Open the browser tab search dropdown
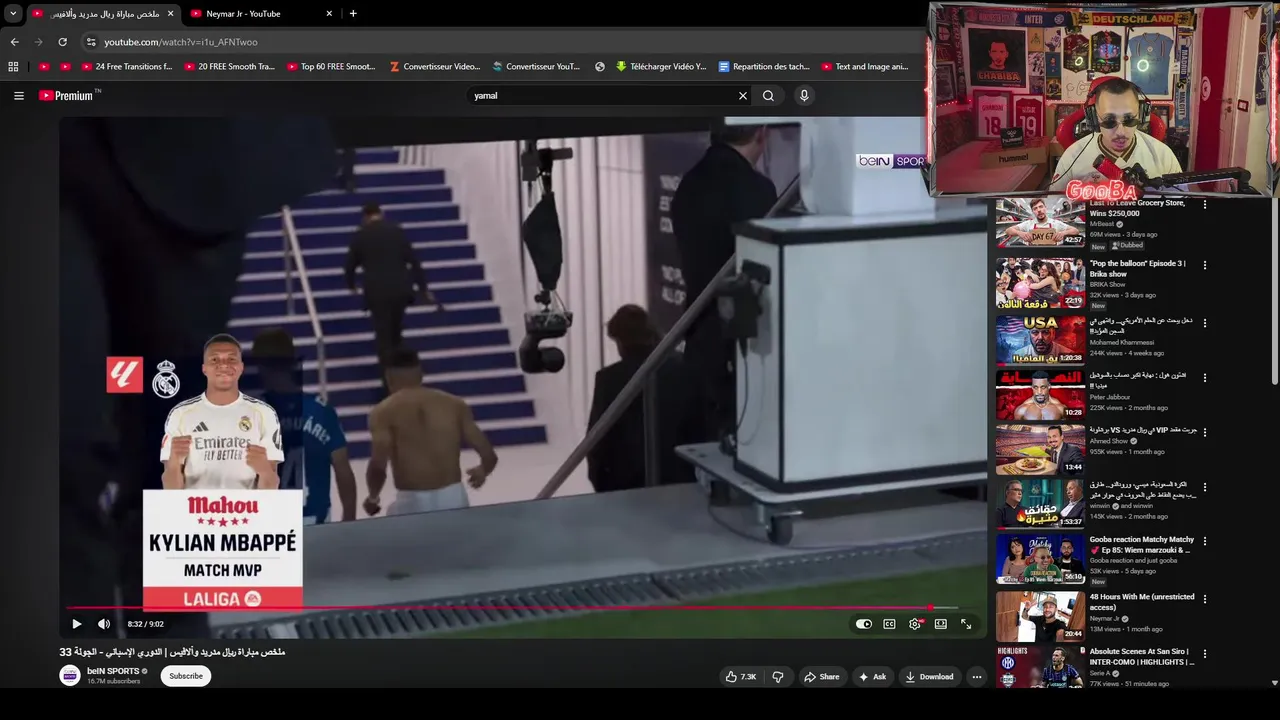Viewport: 1280px width, 720px height. [13, 14]
